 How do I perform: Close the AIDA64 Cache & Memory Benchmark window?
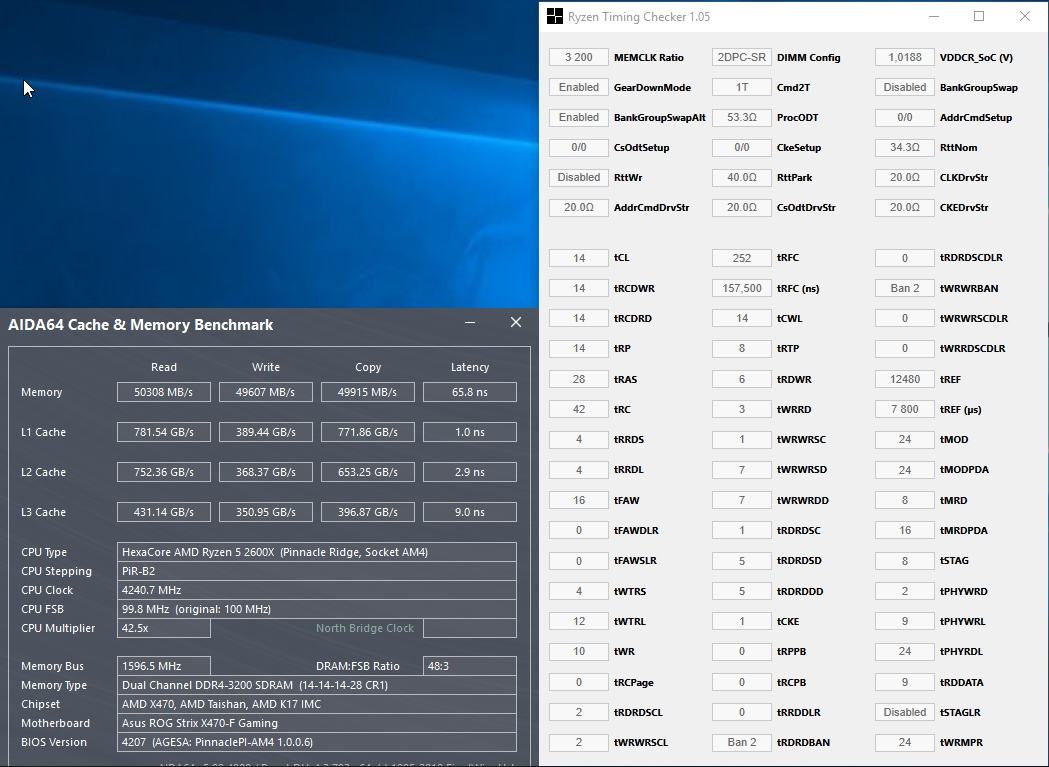coord(516,323)
